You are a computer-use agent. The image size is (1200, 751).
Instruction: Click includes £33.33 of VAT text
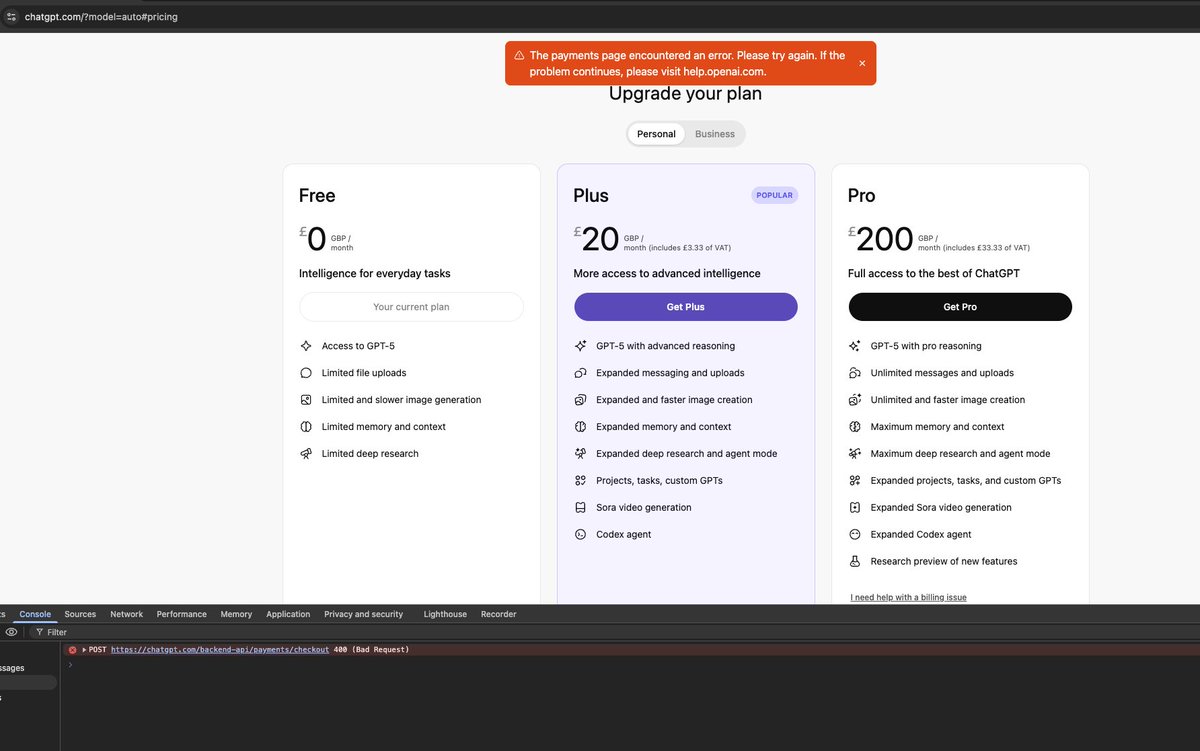(x=987, y=248)
